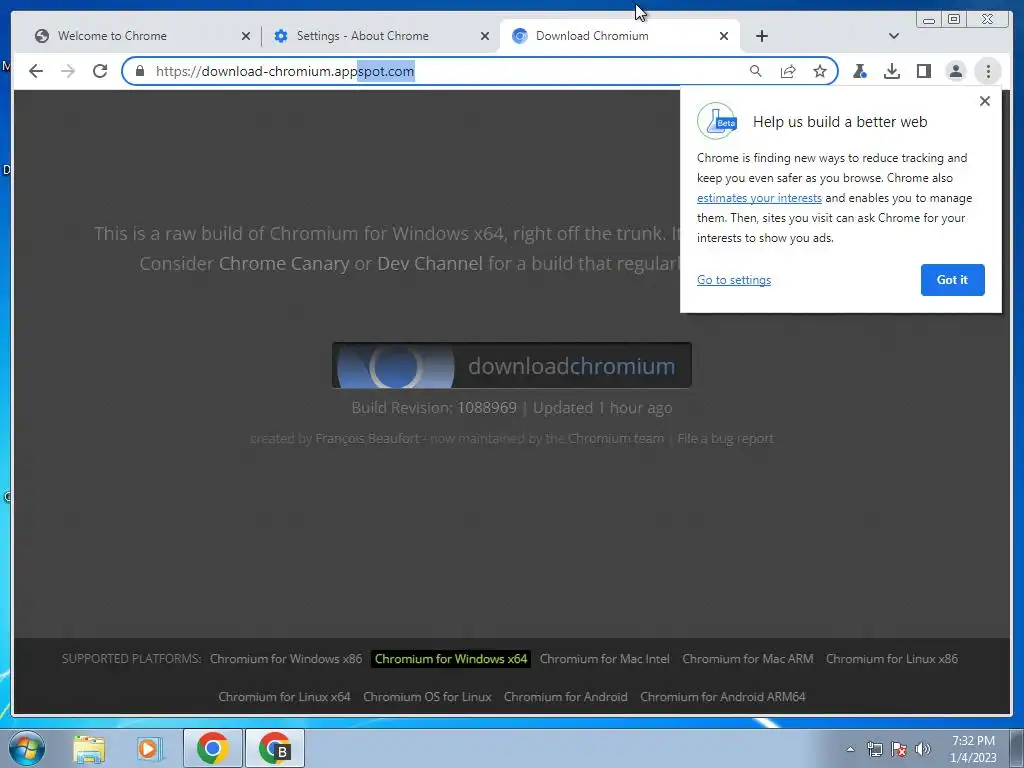Open the File a bug report link
Viewport: 1024px width, 768px height.
point(725,439)
